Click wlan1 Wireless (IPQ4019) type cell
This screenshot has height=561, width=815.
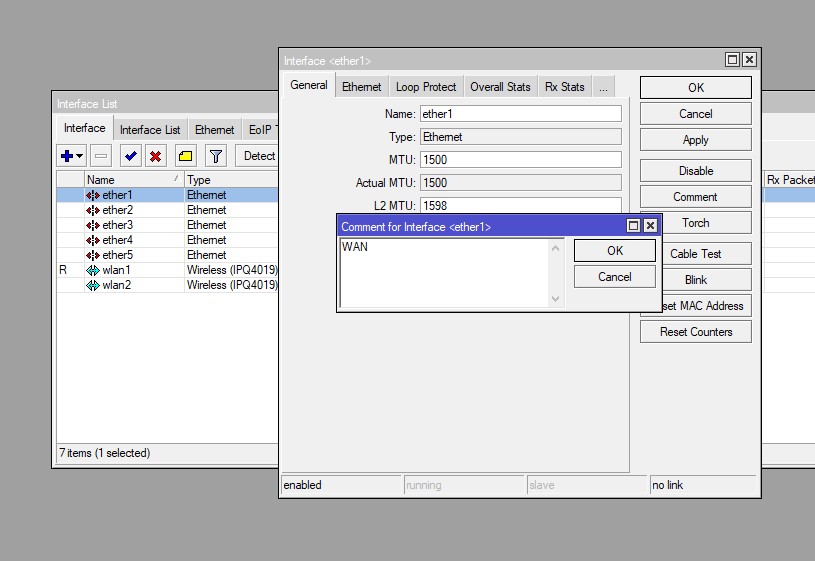(231, 270)
